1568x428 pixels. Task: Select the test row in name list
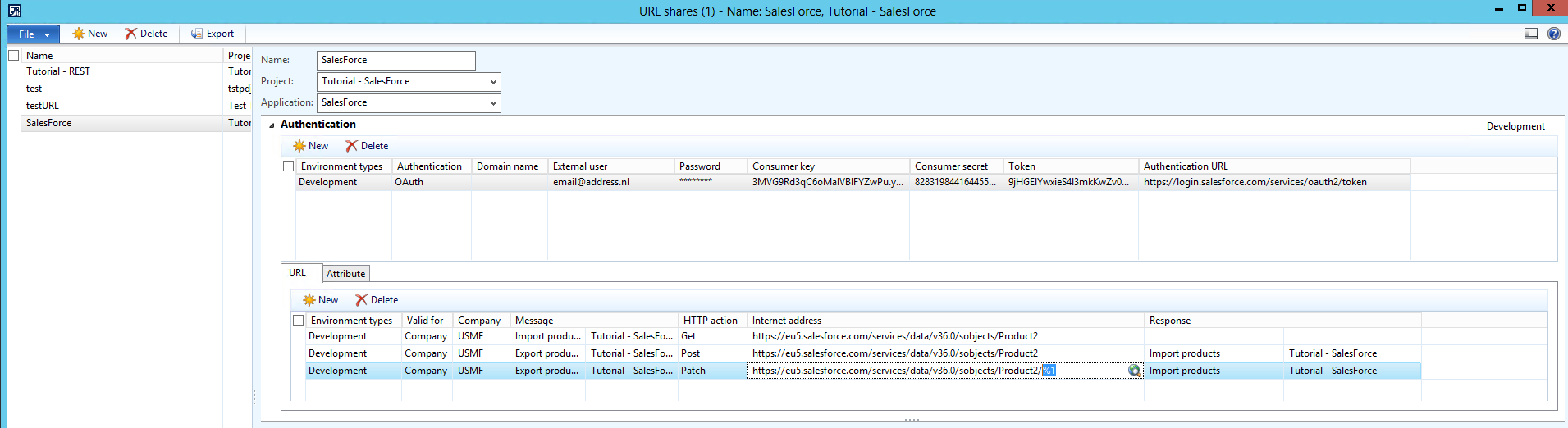tap(136, 89)
